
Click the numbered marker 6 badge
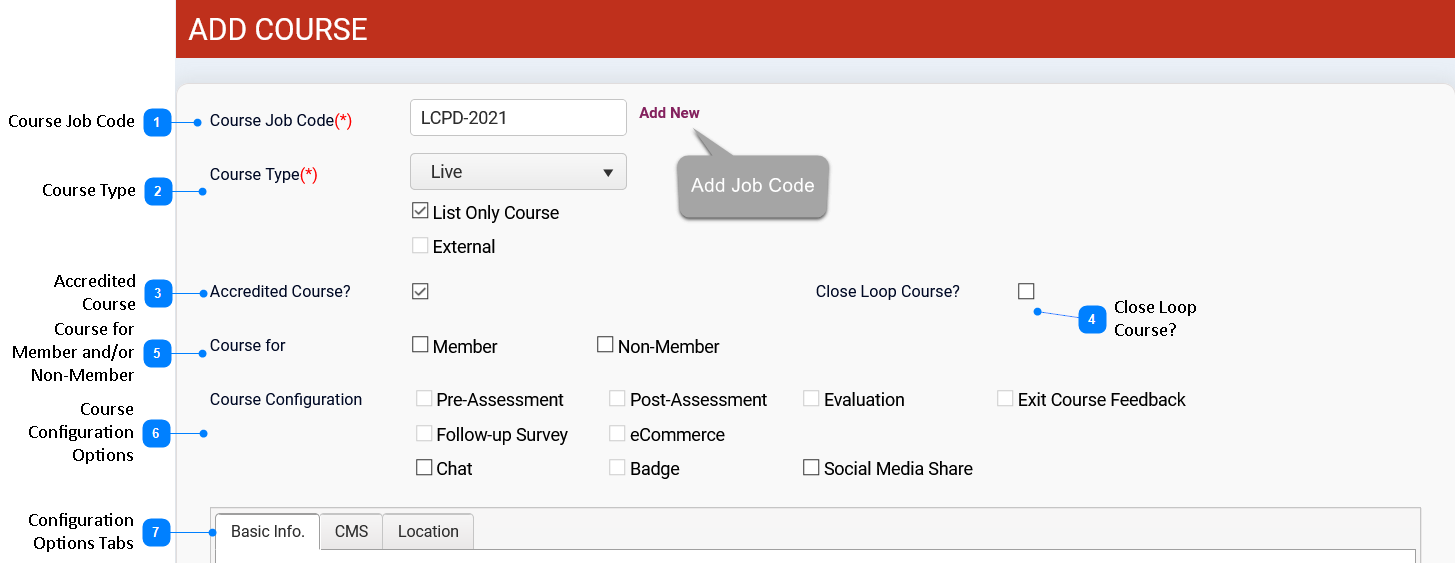157,434
